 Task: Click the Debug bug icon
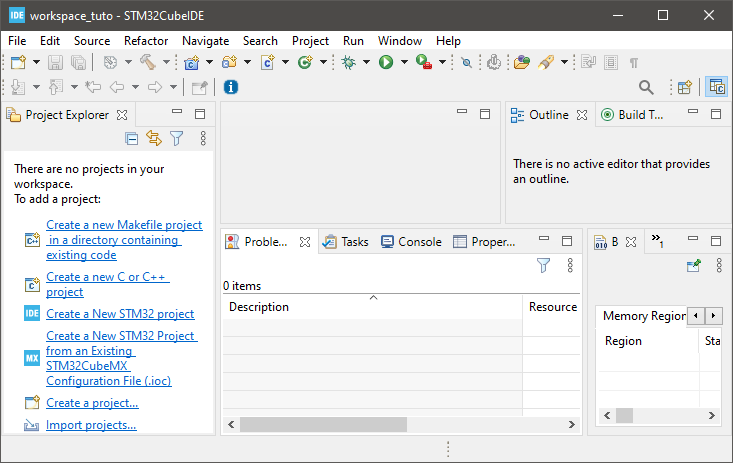(x=348, y=62)
